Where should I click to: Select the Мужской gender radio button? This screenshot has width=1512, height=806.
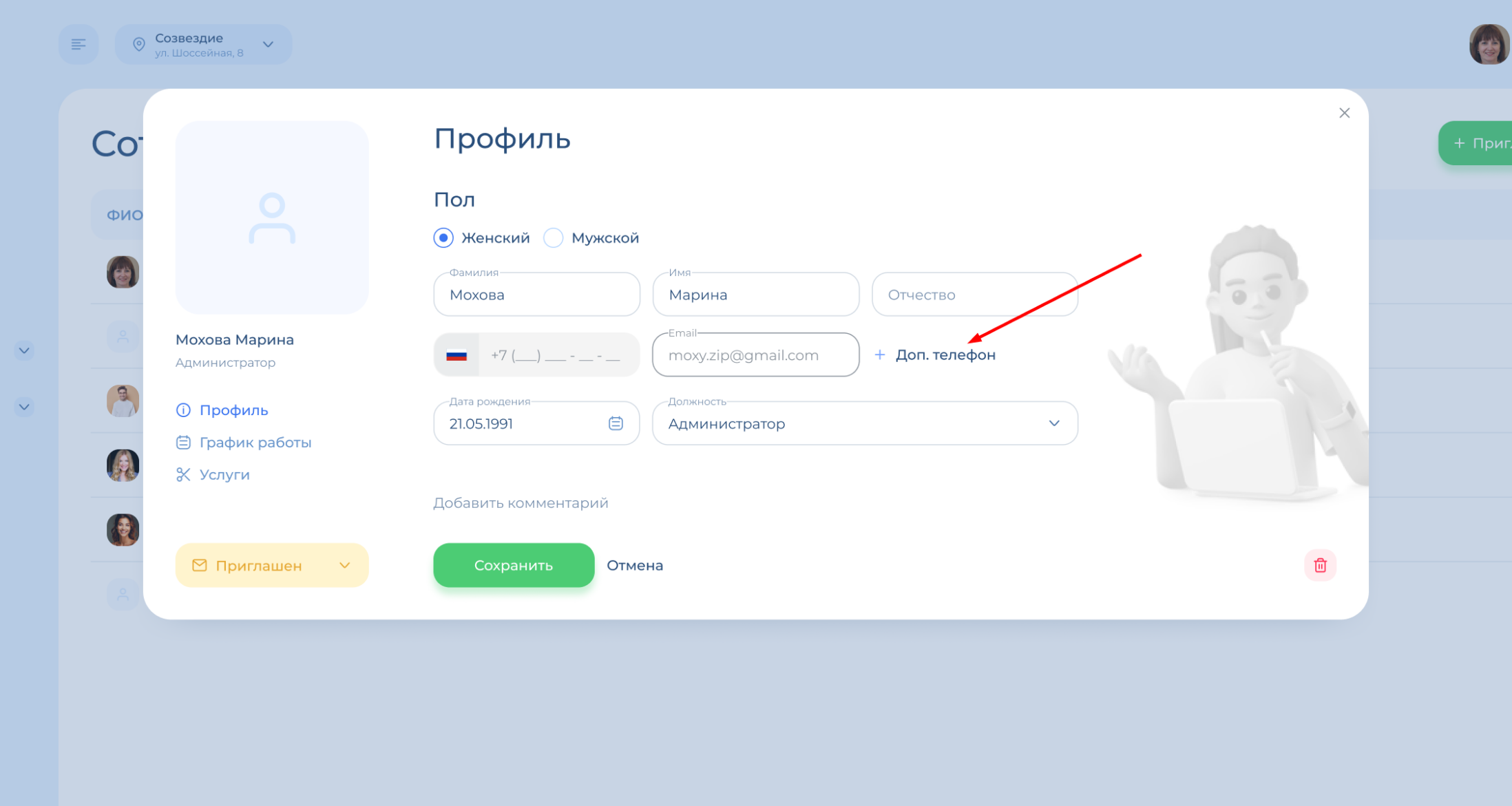(554, 238)
